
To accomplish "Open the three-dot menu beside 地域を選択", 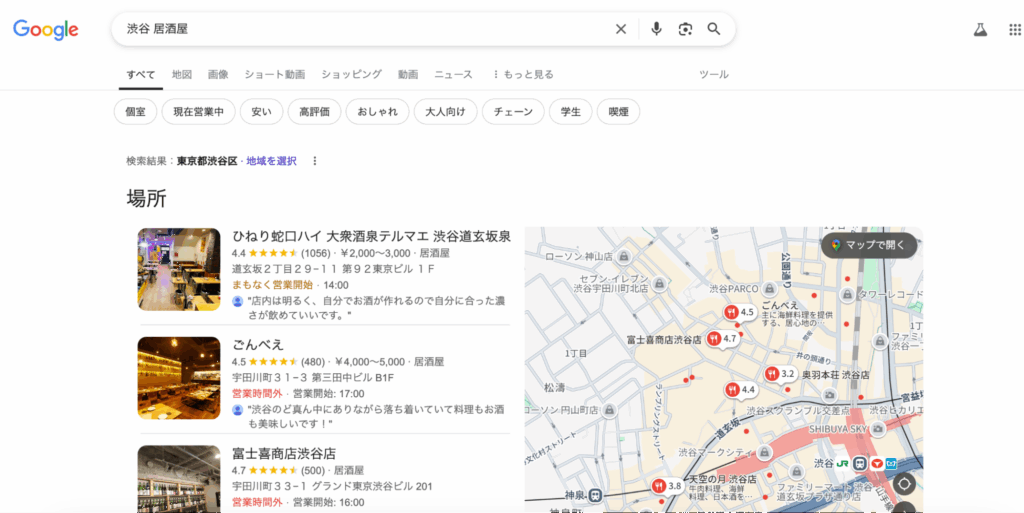I will tap(315, 161).
